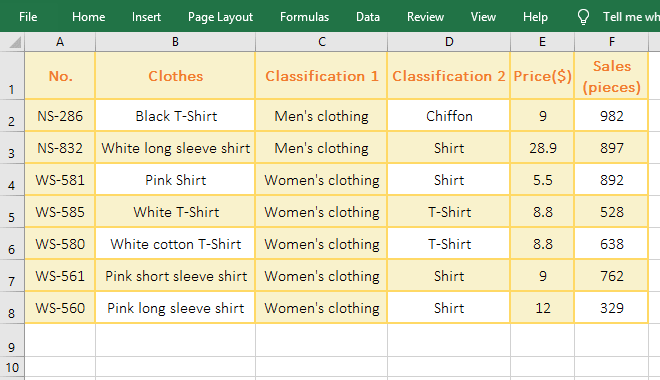The image size is (660, 380).
Task: Select row 1 header
Action: click(x=12, y=76)
